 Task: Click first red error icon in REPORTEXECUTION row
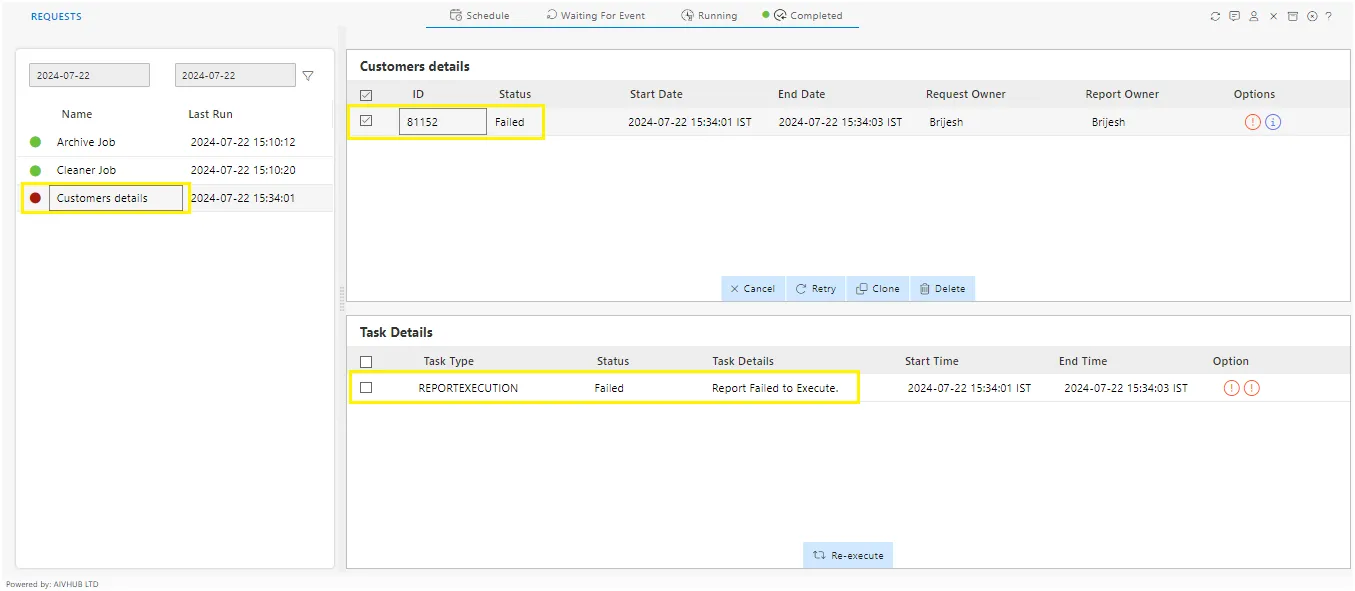pos(1231,388)
